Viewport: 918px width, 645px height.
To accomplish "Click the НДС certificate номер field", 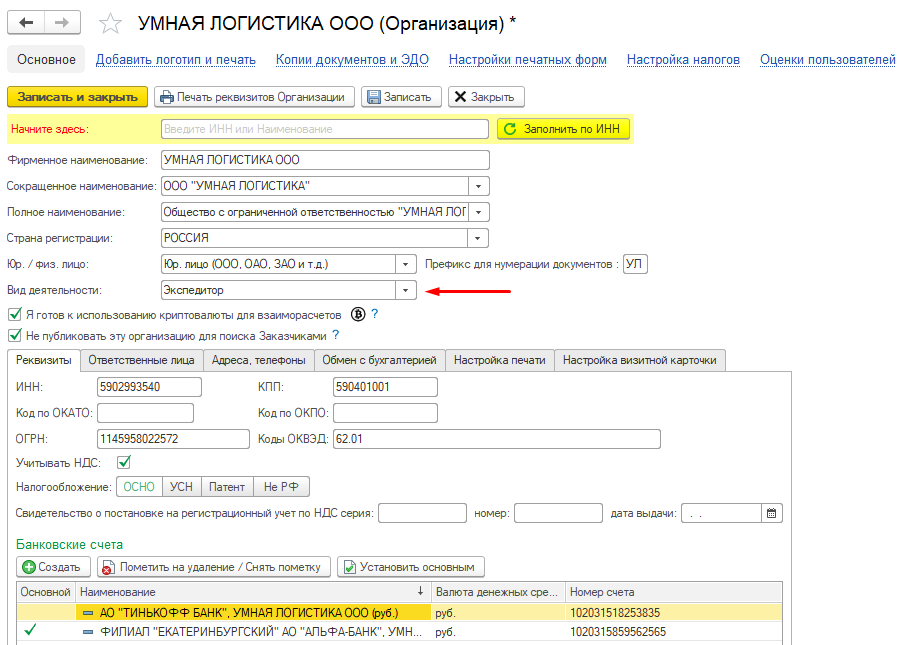I will point(558,513).
